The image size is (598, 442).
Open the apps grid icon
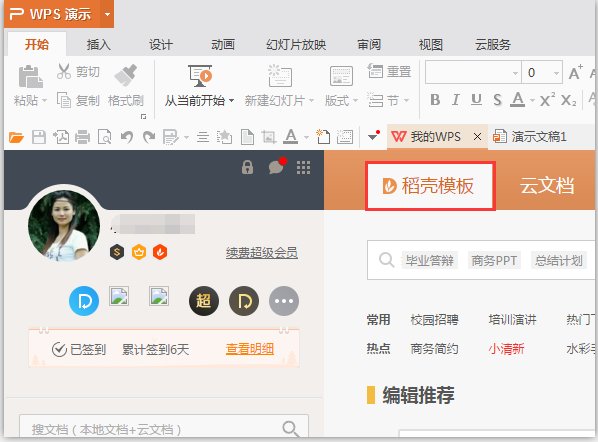[x=304, y=167]
